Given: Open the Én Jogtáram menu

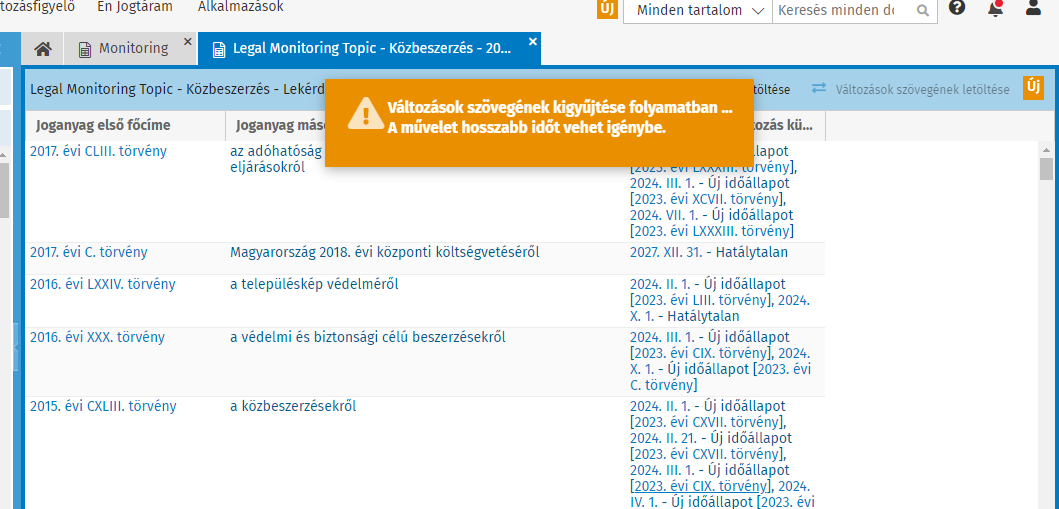Looking at the screenshot, I should pos(135,7).
